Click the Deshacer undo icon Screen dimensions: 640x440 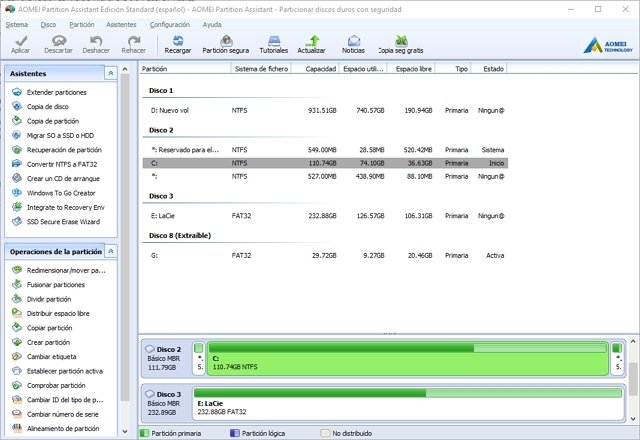(x=96, y=45)
